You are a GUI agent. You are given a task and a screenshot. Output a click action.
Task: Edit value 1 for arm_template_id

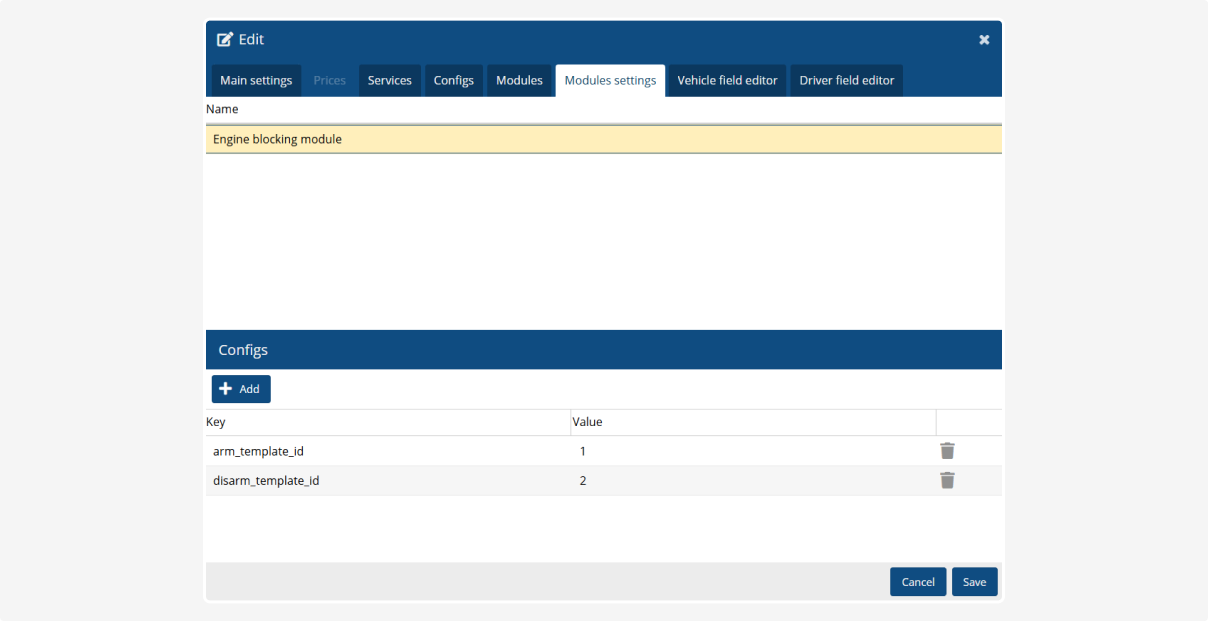pyautogui.click(x=583, y=452)
